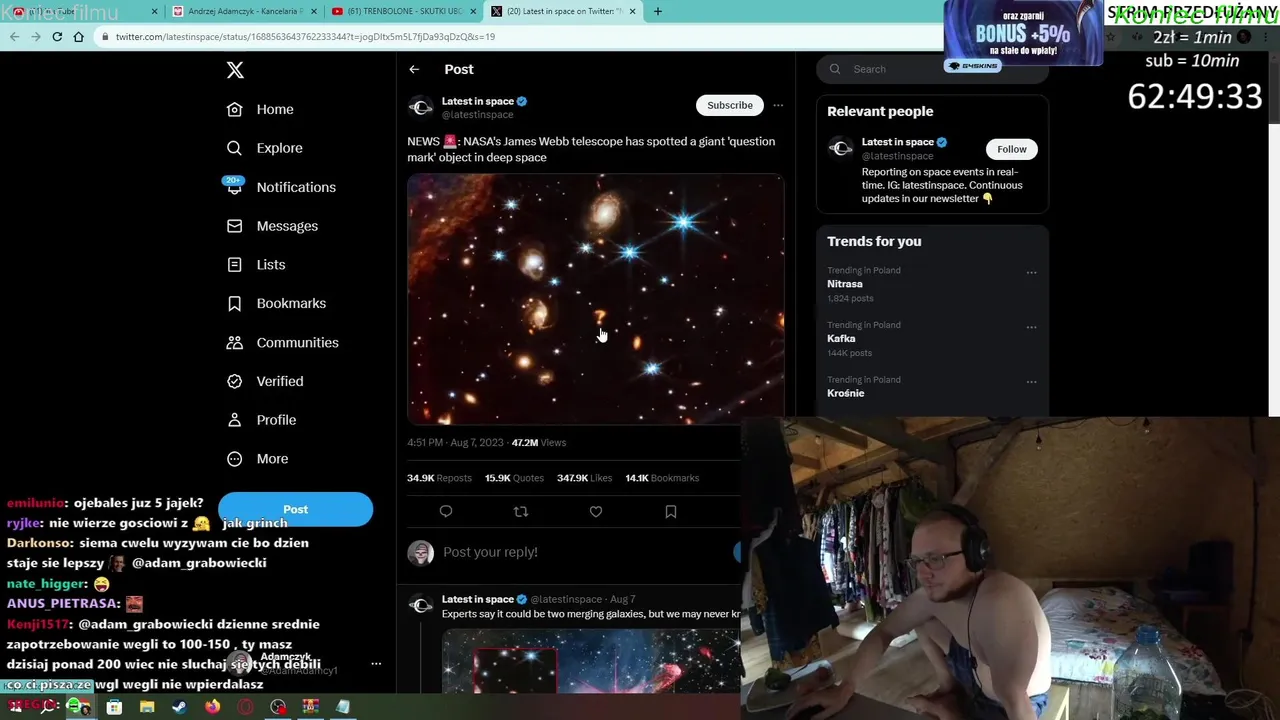The height and width of the screenshot is (720, 1280).
Task: View the 34.9K Reposts list
Action: pyautogui.click(x=439, y=478)
